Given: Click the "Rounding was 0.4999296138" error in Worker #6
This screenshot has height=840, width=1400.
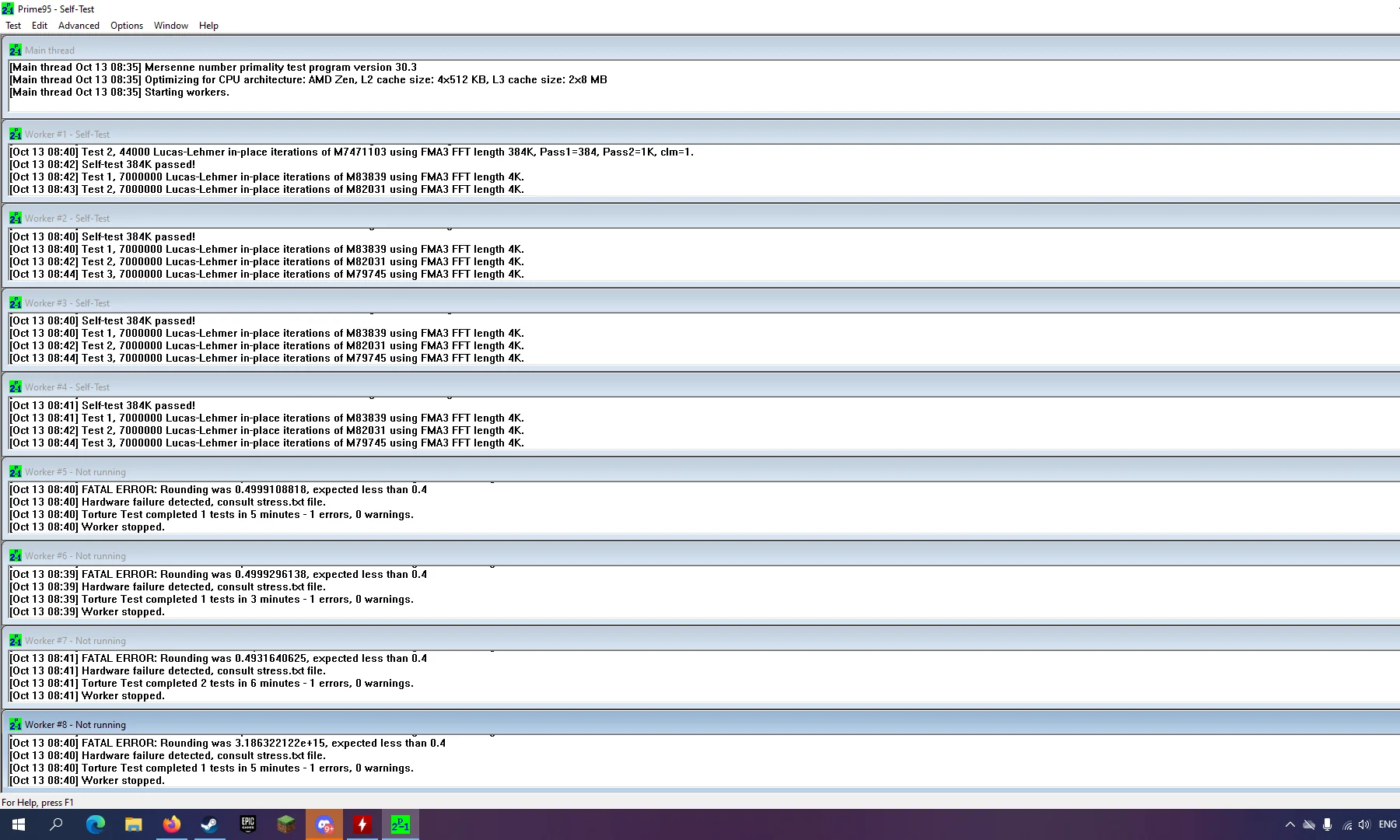Looking at the screenshot, I should point(219,574).
